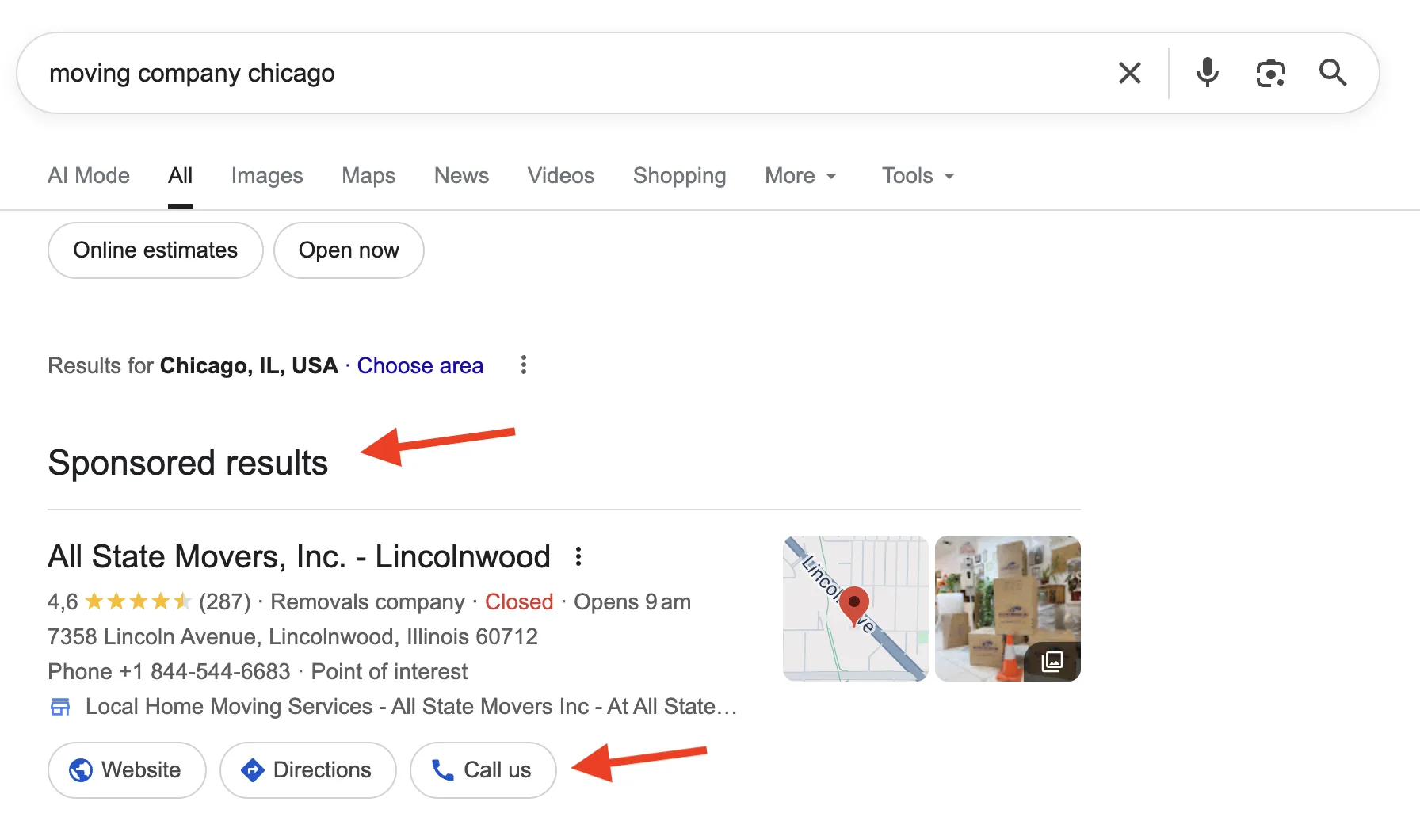Open the three-dot menu next to Choose area
Viewport: 1420px width, 840px height.
click(523, 365)
